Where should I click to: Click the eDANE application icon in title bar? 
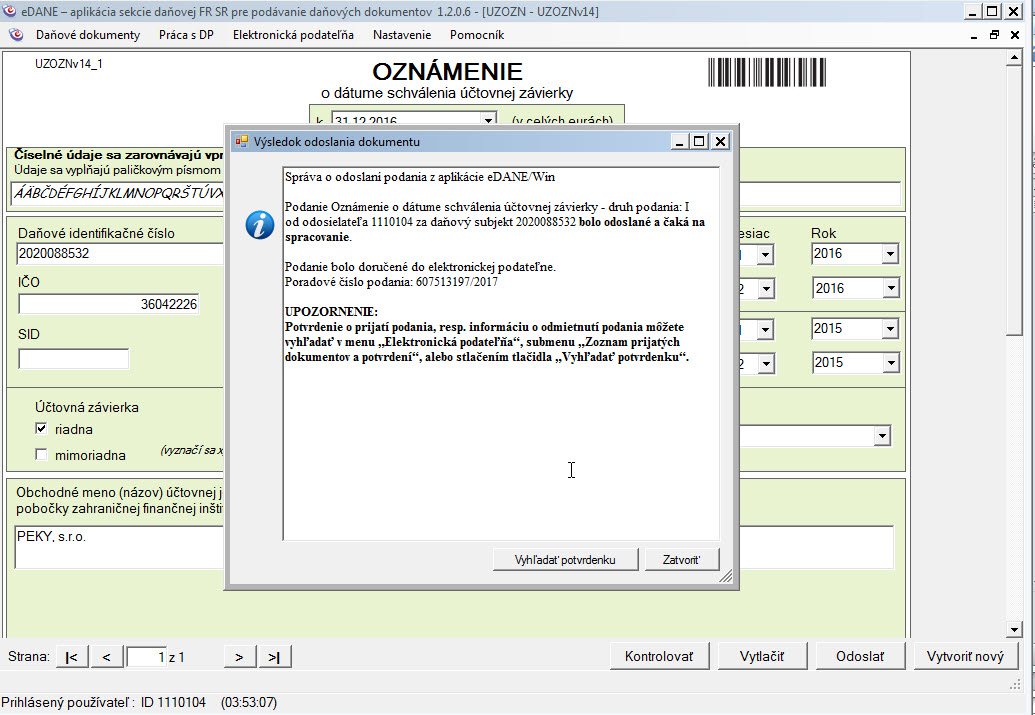[x=10, y=11]
